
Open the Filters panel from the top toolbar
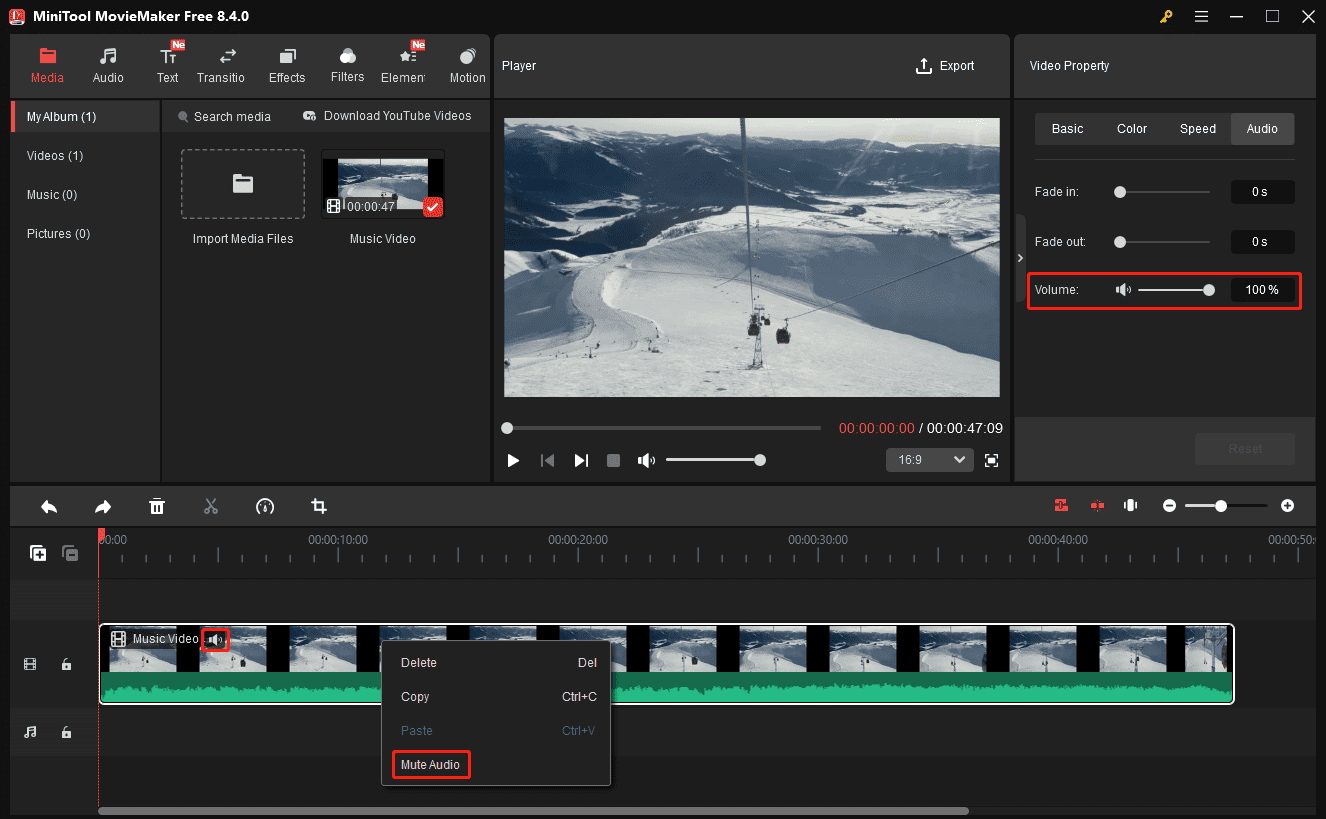tap(347, 63)
